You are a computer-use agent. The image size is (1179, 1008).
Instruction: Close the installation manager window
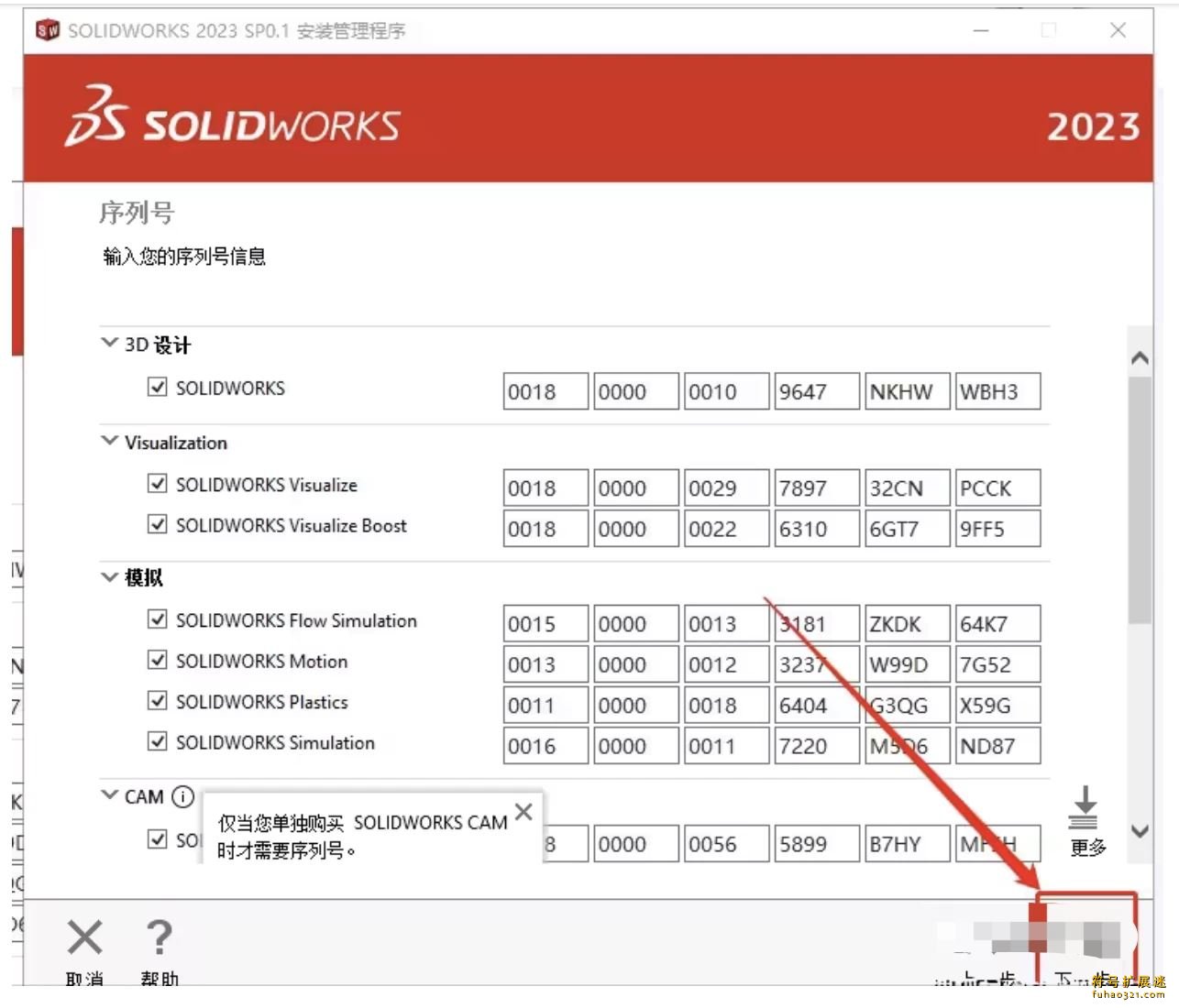point(1118,30)
